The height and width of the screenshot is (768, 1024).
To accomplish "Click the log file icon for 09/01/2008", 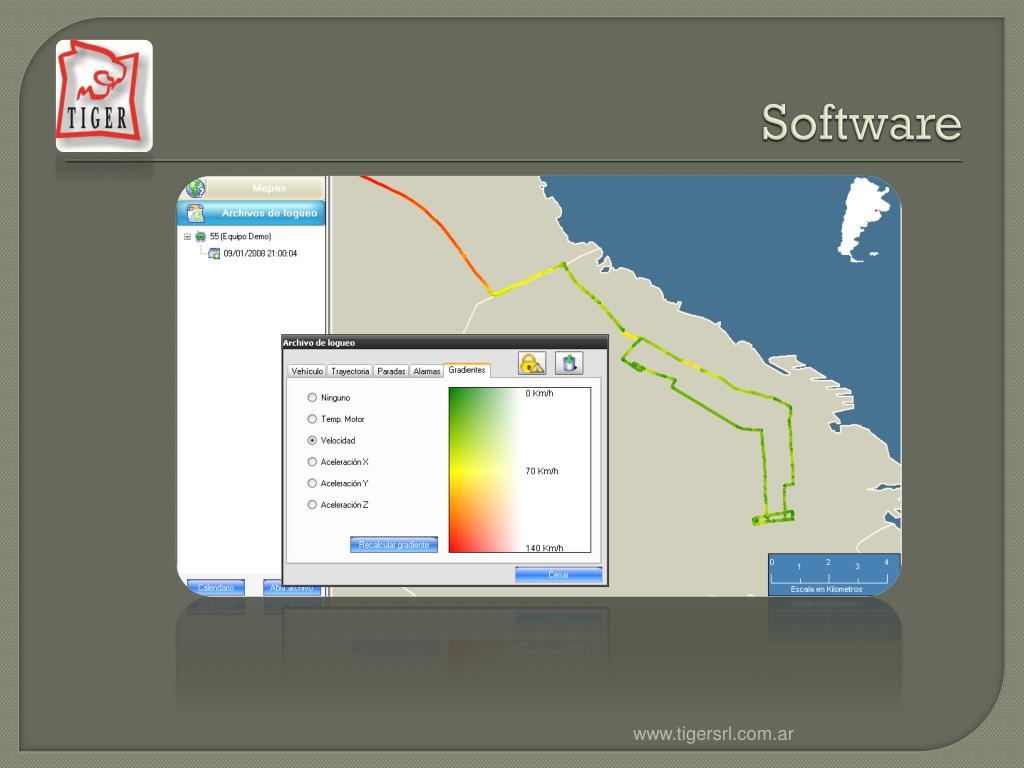I will tap(214, 253).
